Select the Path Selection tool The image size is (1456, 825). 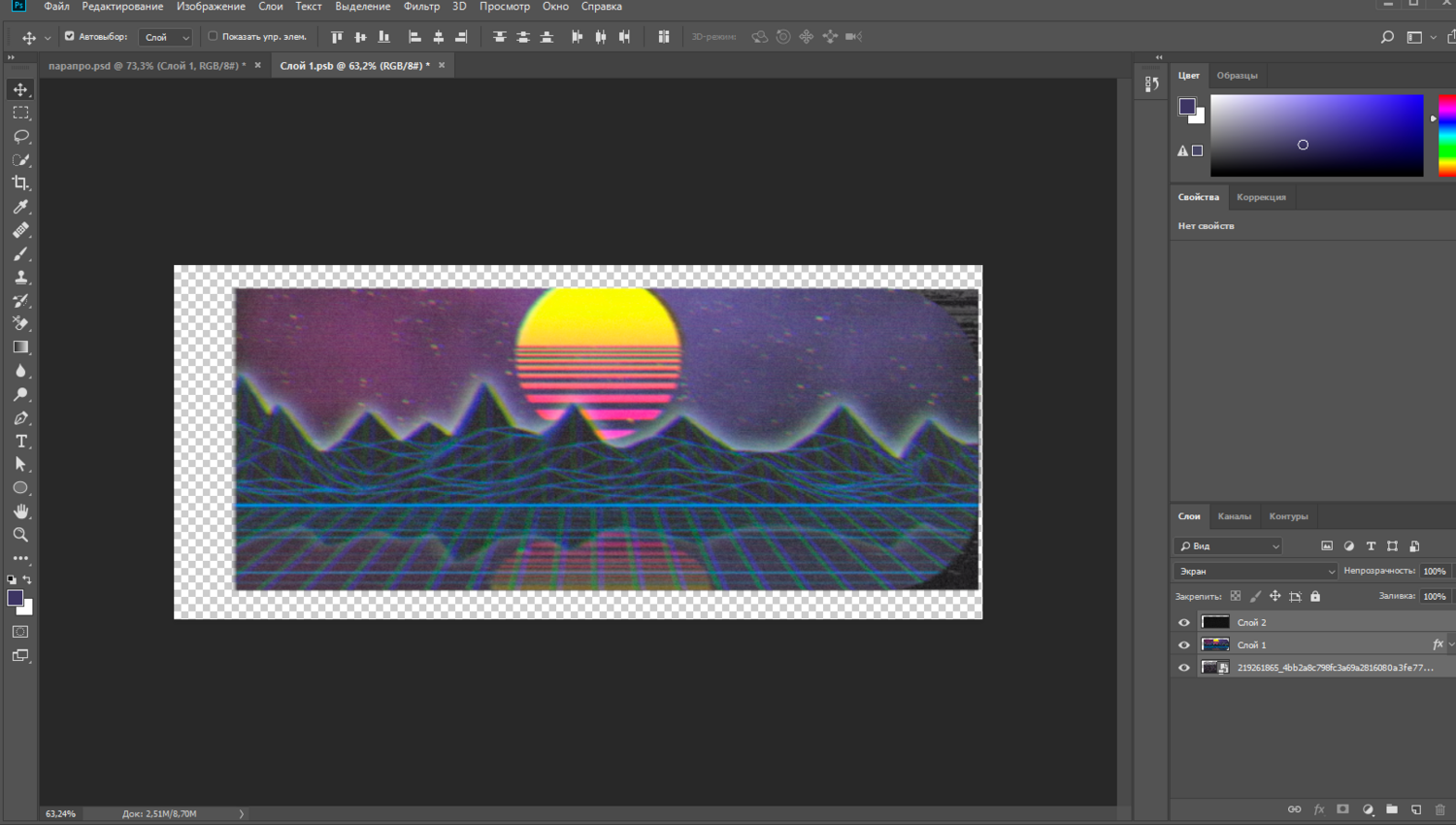click(x=20, y=464)
